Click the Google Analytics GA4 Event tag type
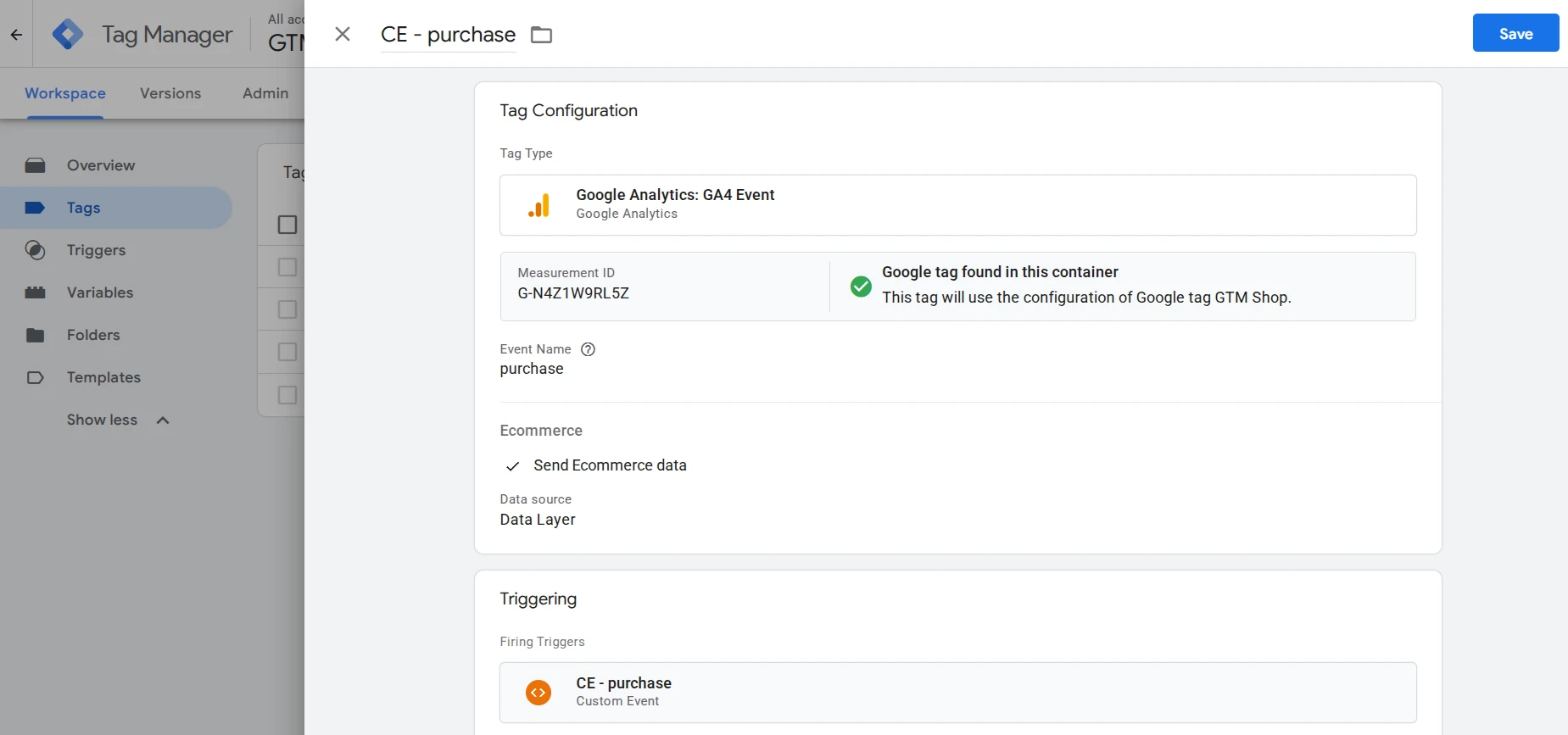 tap(957, 205)
